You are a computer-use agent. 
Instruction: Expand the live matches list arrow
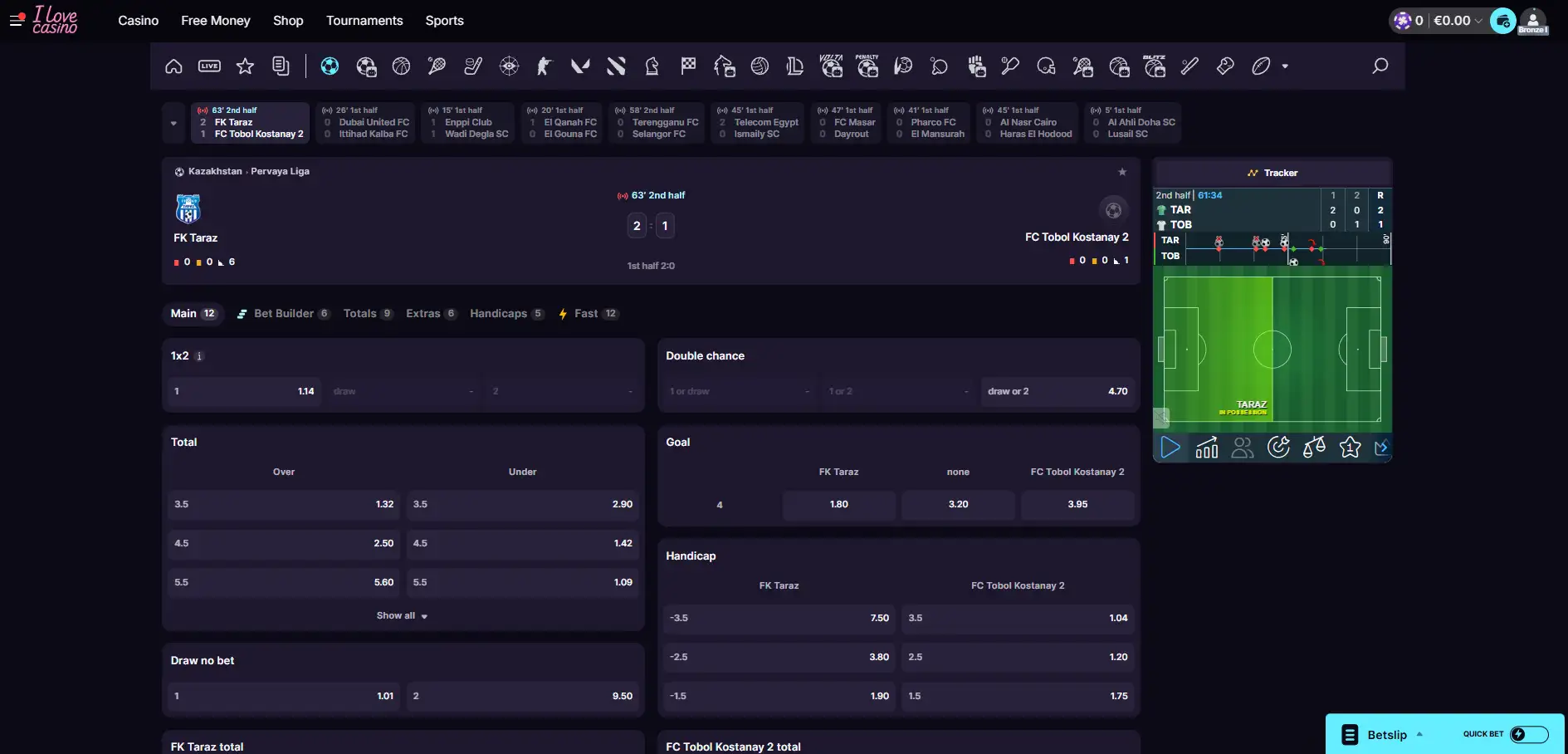pos(173,124)
